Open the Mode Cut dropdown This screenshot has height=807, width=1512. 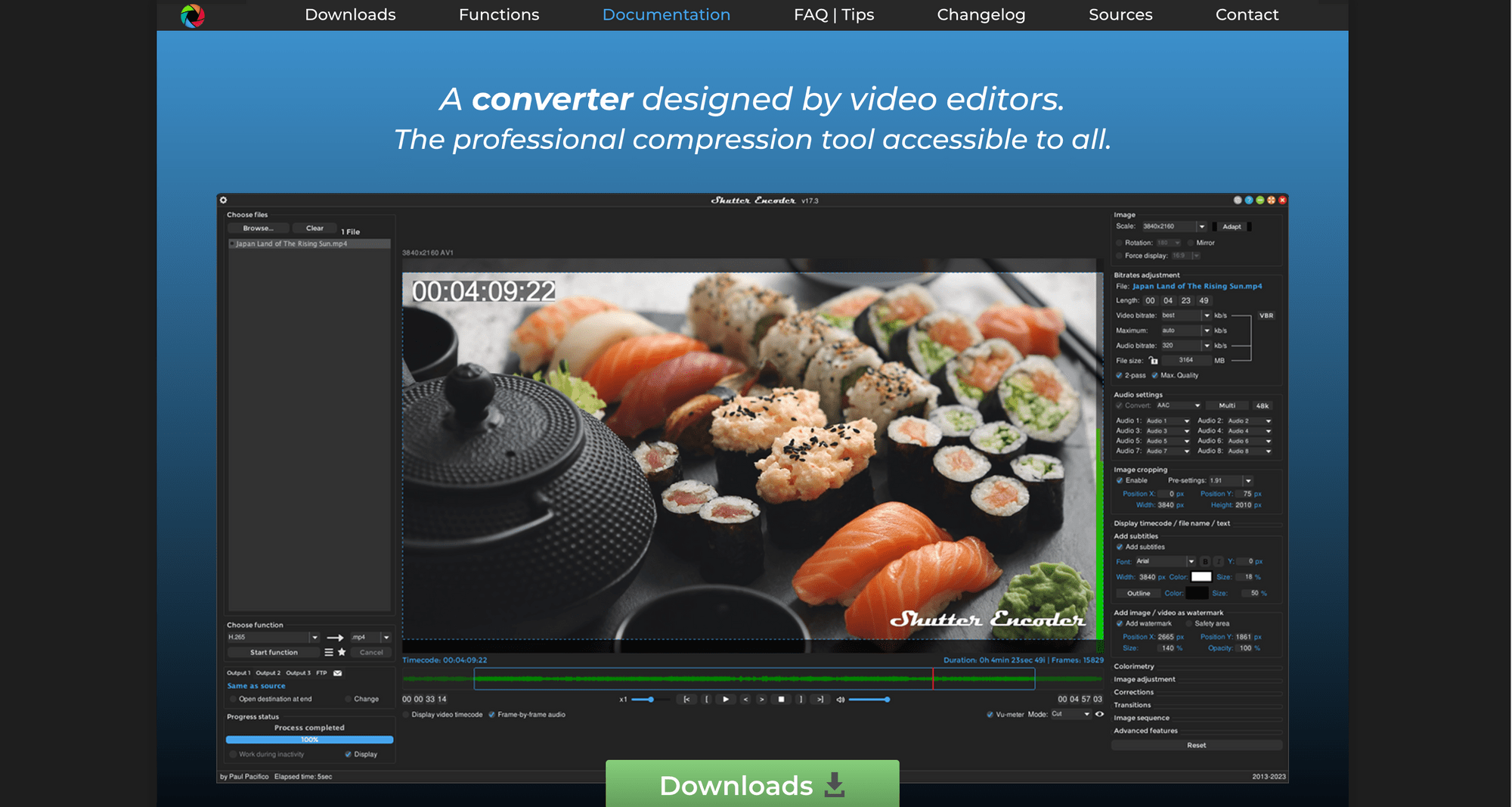click(1070, 714)
